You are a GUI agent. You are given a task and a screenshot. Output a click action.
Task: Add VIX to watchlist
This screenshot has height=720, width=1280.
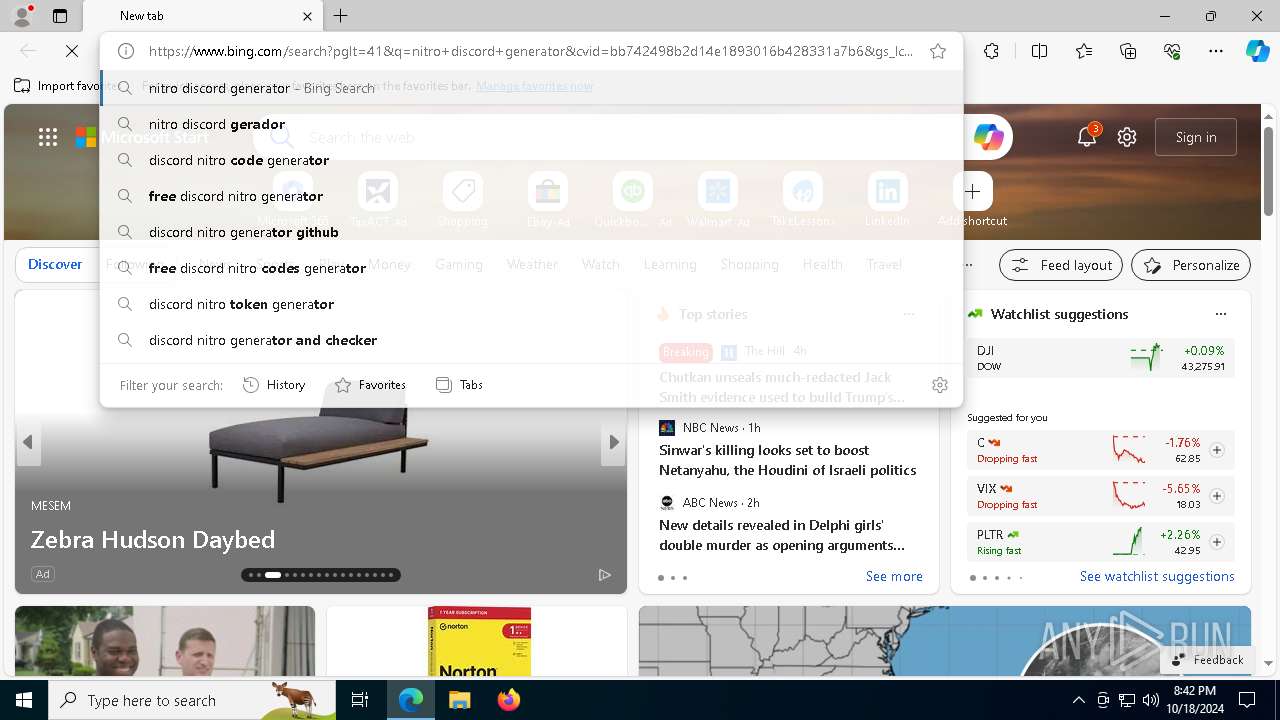pyautogui.click(x=1217, y=496)
